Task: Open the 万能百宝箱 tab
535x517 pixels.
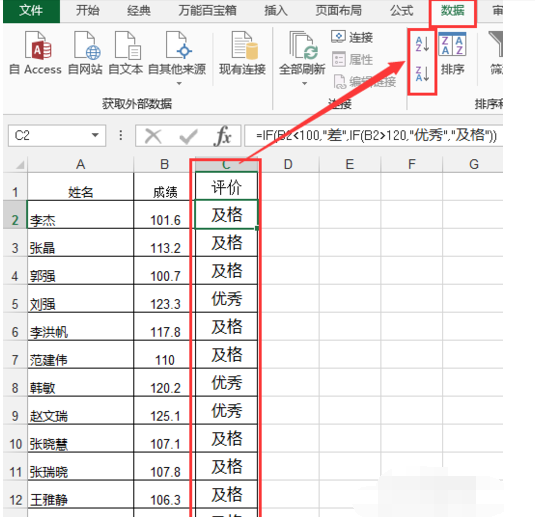Action: pos(207,11)
